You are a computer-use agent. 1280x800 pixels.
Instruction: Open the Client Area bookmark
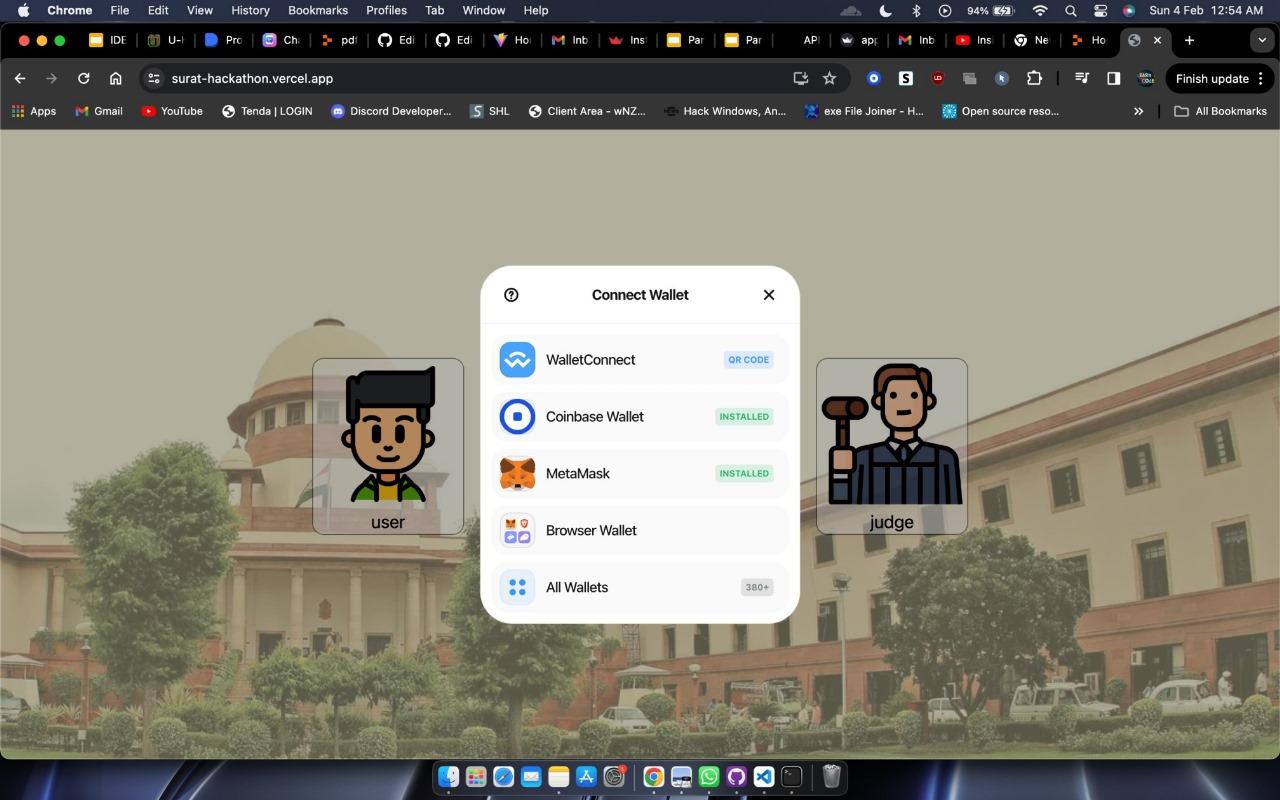589,111
